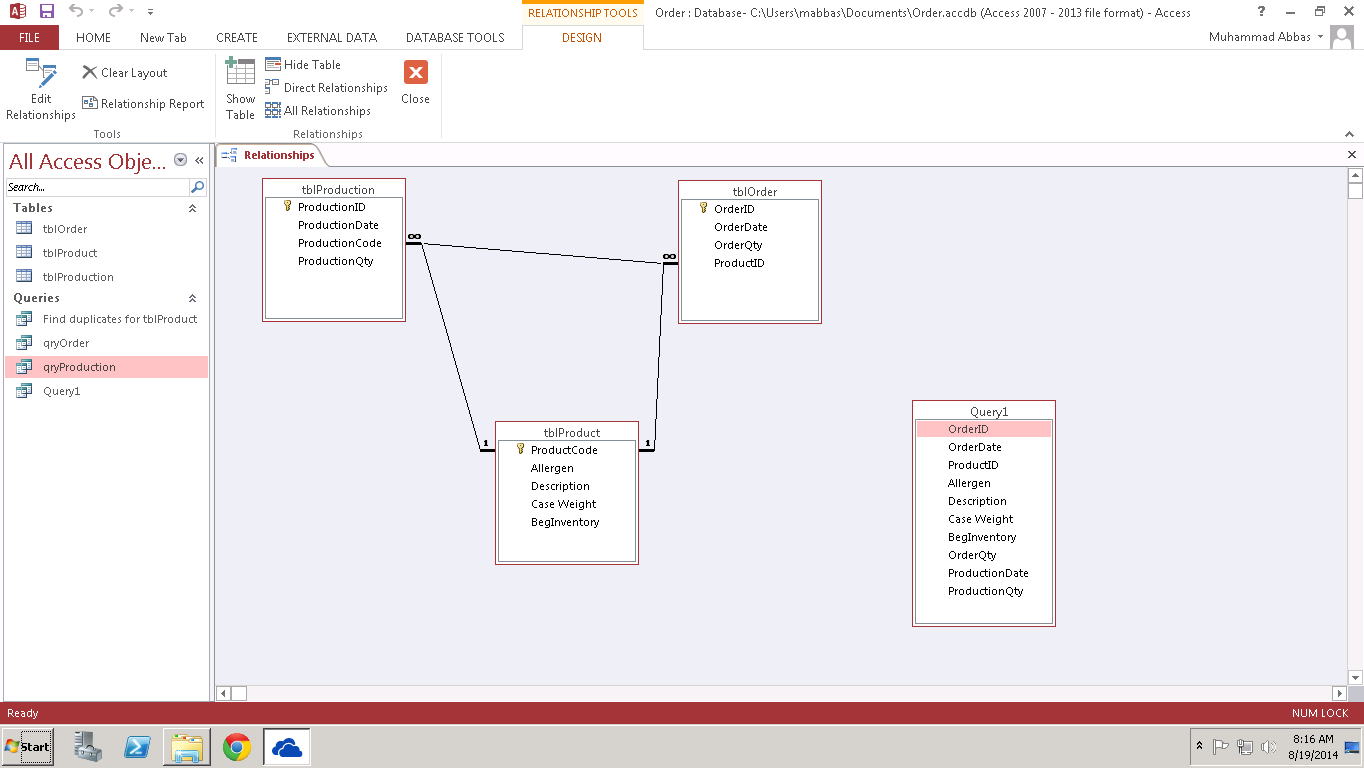Open the FILE tab
Image resolution: width=1364 pixels, height=768 pixels.
click(x=30, y=38)
